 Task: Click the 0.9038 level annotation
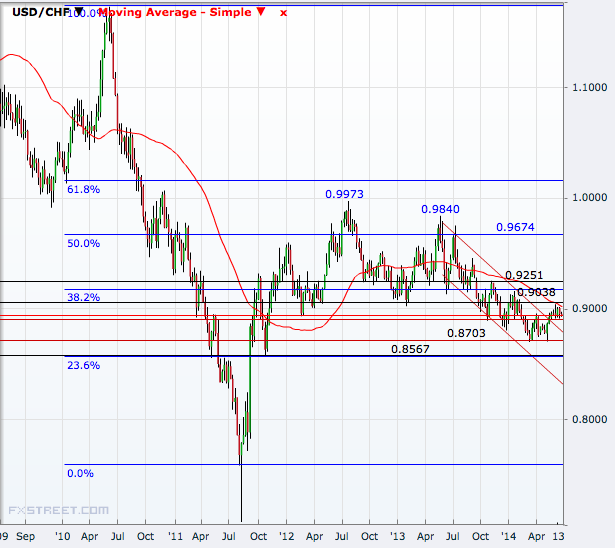click(x=536, y=292)
